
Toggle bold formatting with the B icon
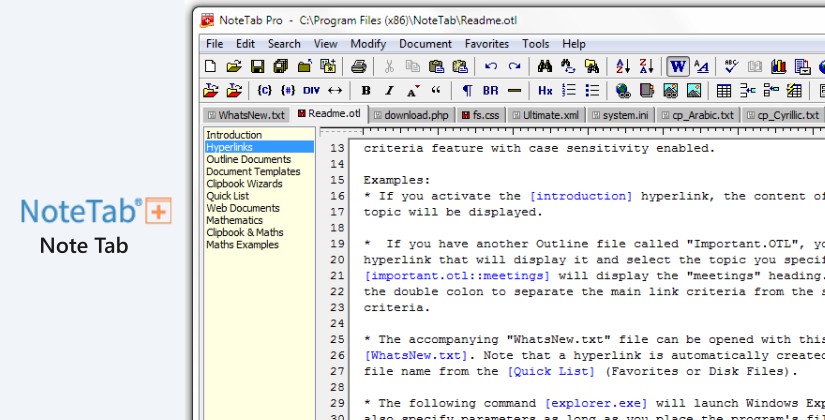click(x=366, y=91)
